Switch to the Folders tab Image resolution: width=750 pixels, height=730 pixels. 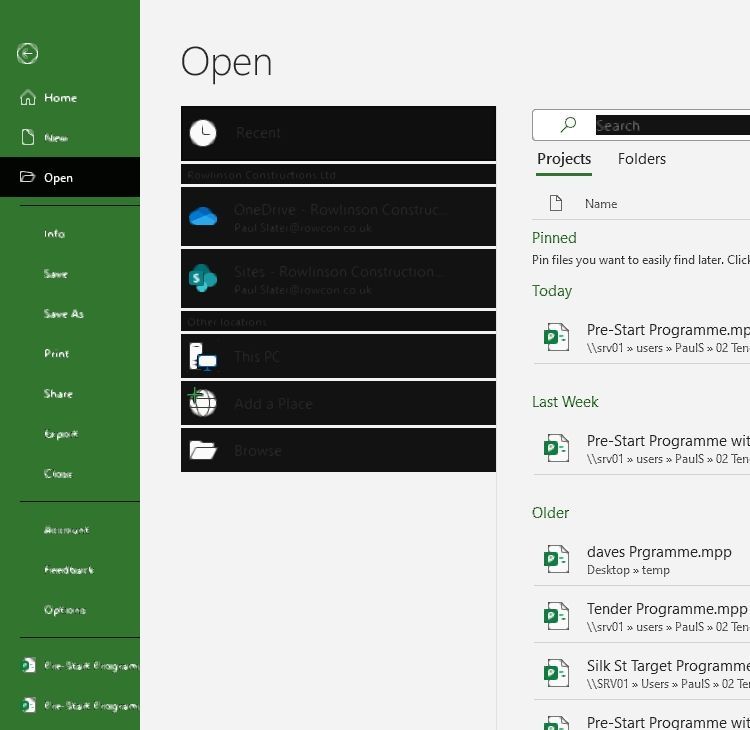641,159
